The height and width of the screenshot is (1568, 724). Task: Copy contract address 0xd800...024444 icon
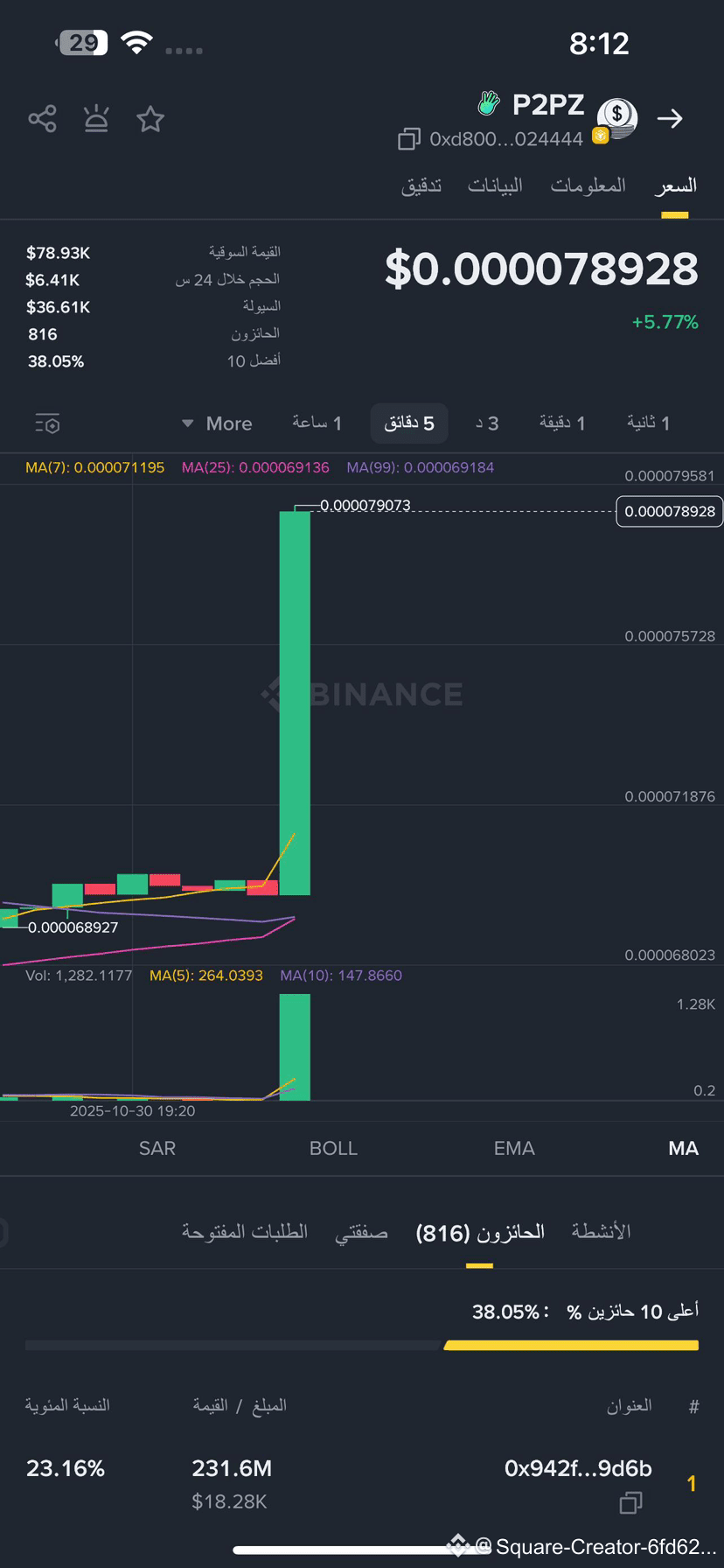409,139
